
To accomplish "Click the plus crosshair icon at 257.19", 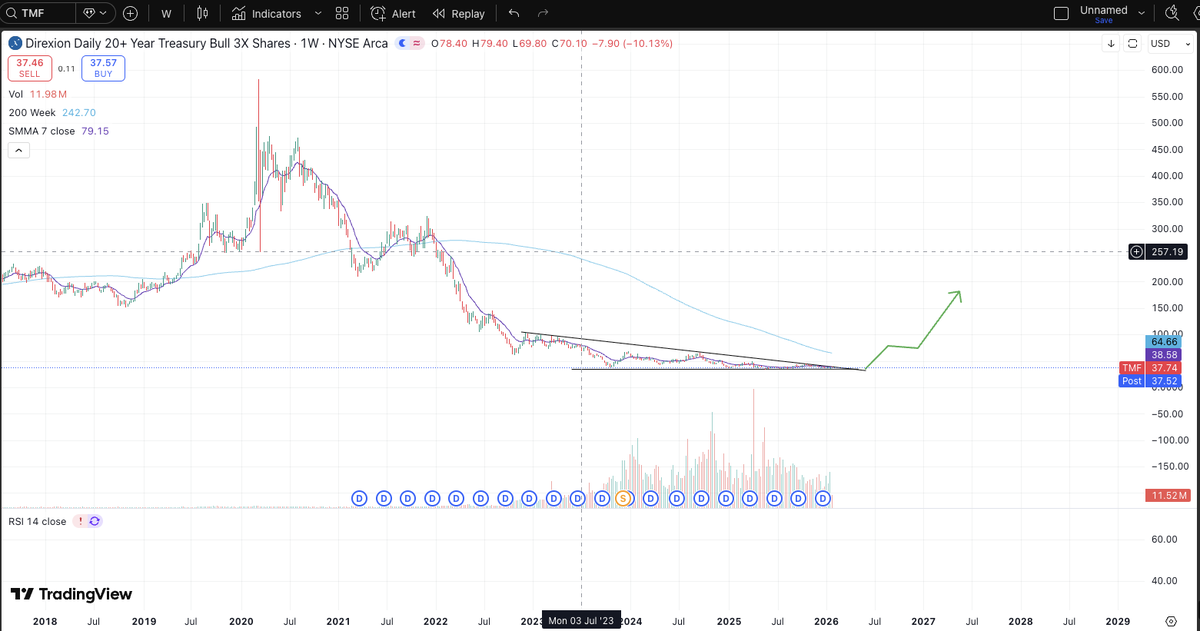I will 1135,252.
